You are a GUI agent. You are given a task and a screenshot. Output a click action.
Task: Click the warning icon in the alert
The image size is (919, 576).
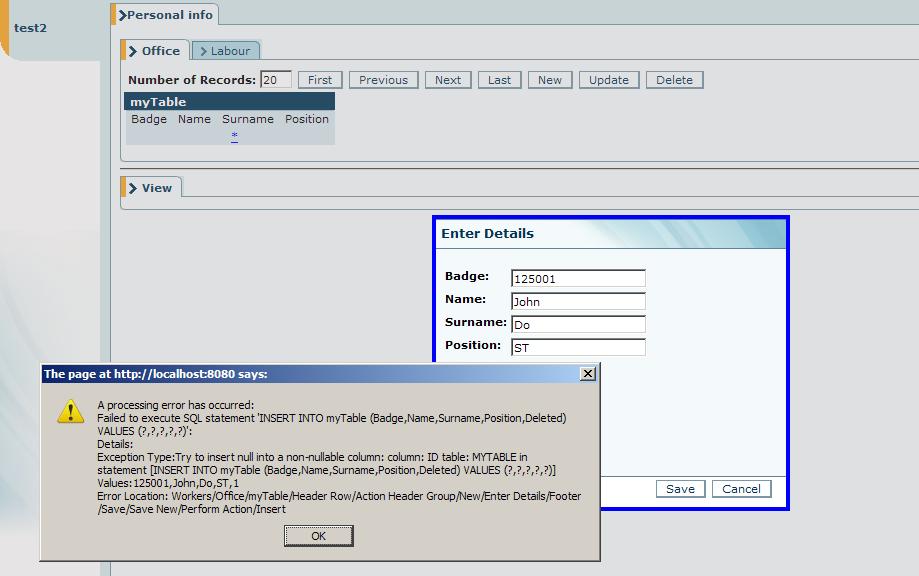[70, 411]
